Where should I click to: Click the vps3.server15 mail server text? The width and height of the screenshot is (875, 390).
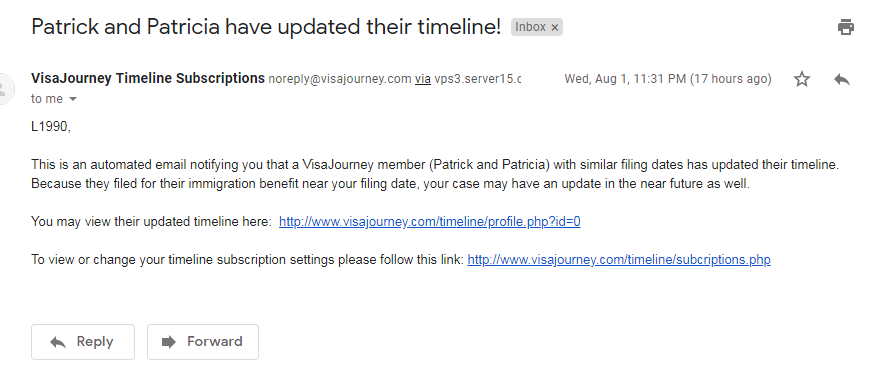(478, 79)
